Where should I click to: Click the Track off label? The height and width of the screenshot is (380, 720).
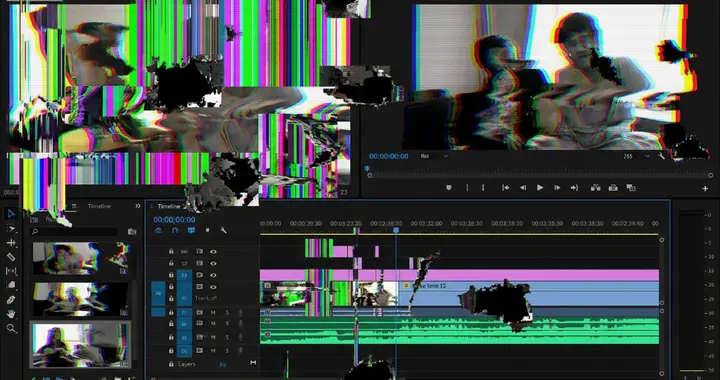(x=207, y=298)
